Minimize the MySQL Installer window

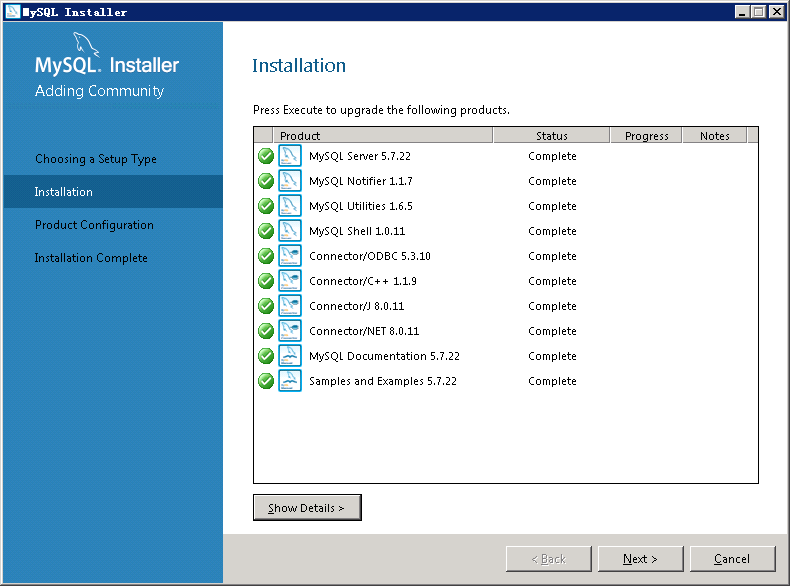(742, 12)
